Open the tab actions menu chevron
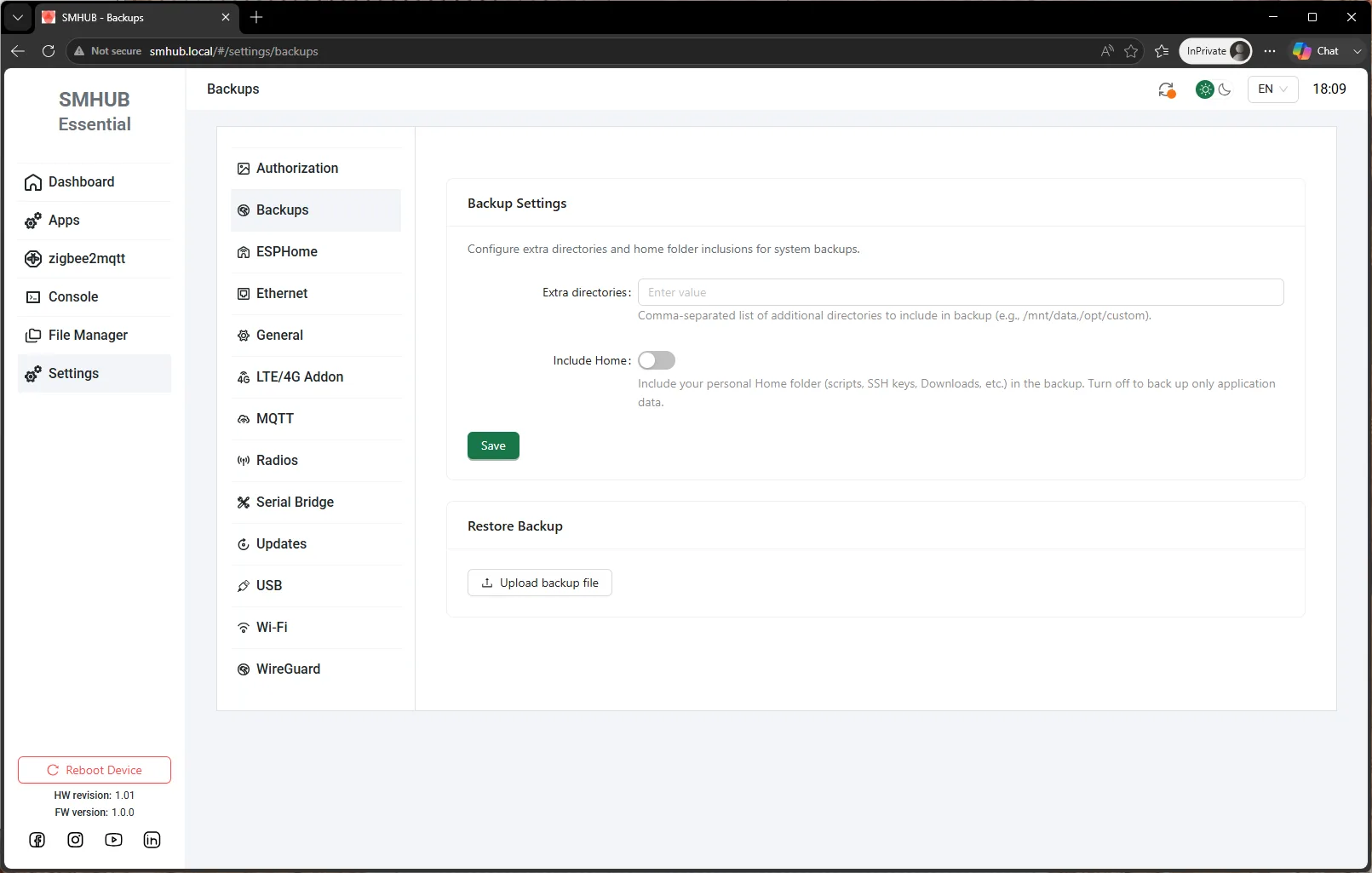Screen dimensions: 1372x873 pos(17,17)
